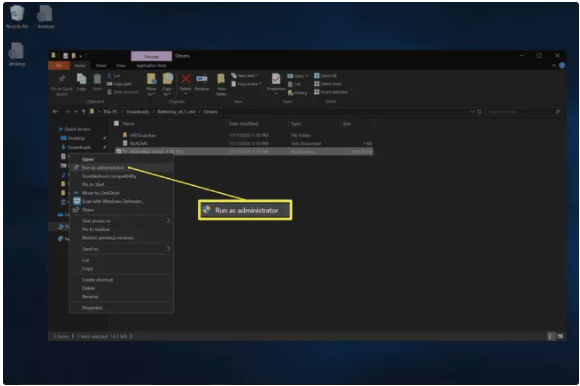Click Select none in the ribbon
580x386 pixels.
click(x=328, y=84)
